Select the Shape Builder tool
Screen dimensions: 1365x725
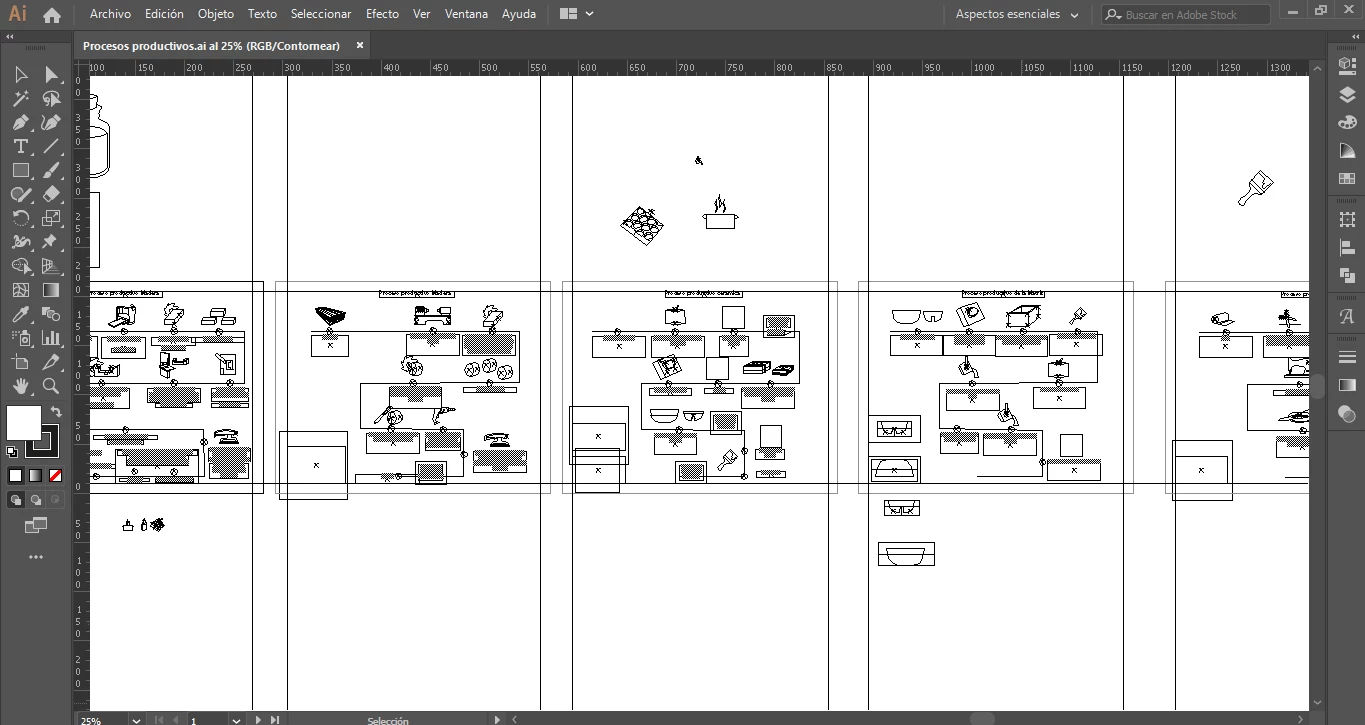[x=21, y=266]
